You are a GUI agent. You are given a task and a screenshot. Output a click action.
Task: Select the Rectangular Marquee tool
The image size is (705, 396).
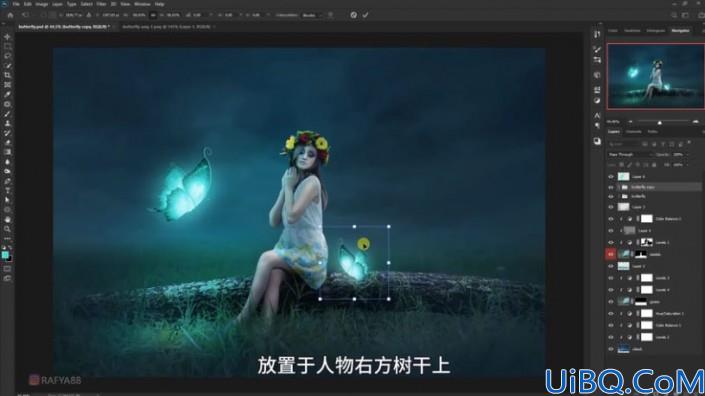[x=7, y=46]
